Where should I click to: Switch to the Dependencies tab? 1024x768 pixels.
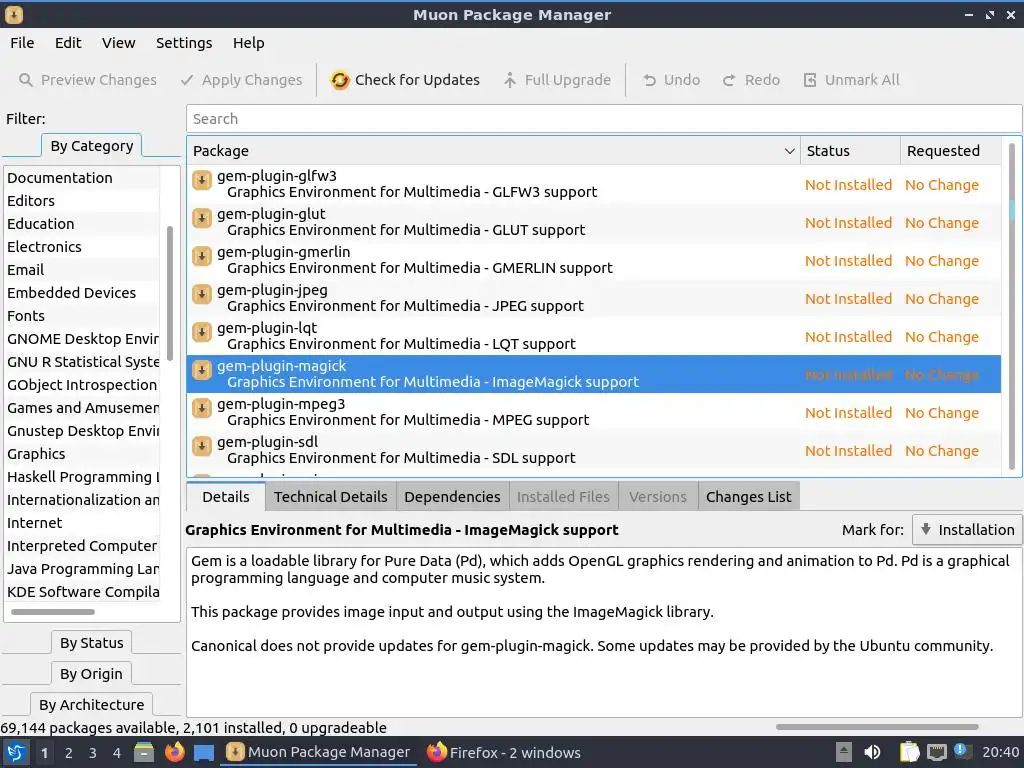click(x=452, y=497)
